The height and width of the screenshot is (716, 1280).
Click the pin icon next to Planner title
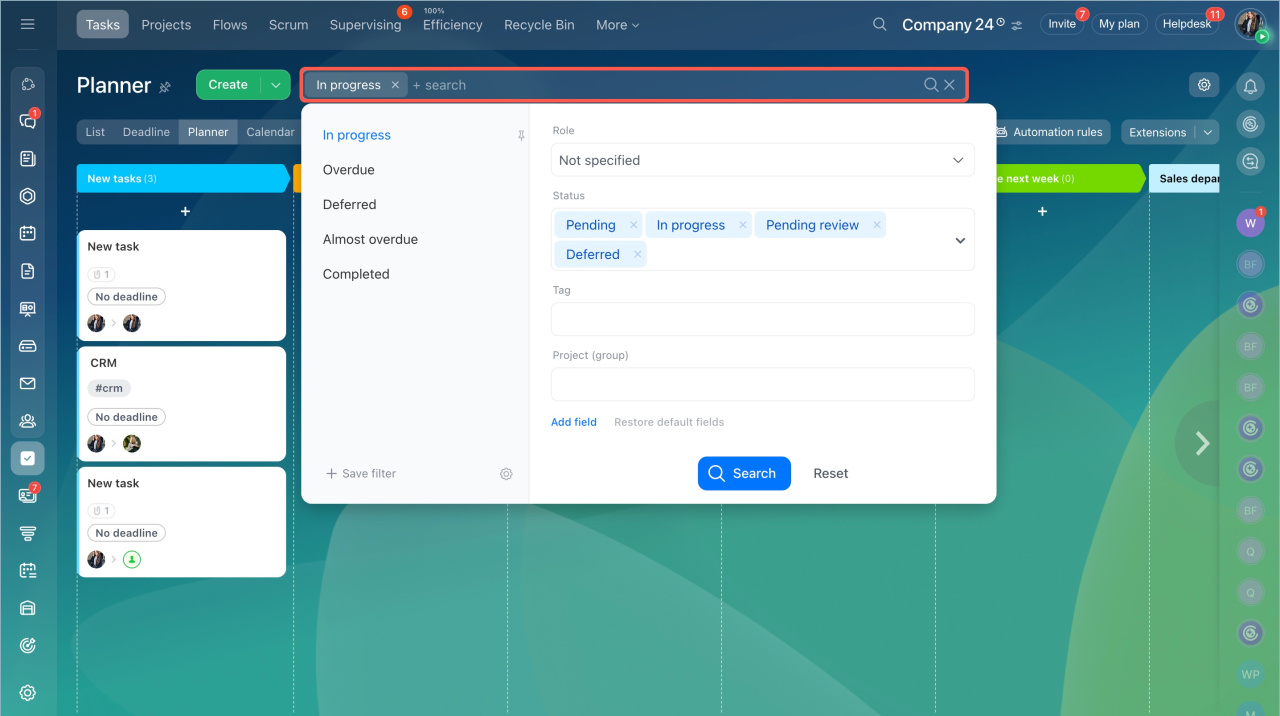165,87
